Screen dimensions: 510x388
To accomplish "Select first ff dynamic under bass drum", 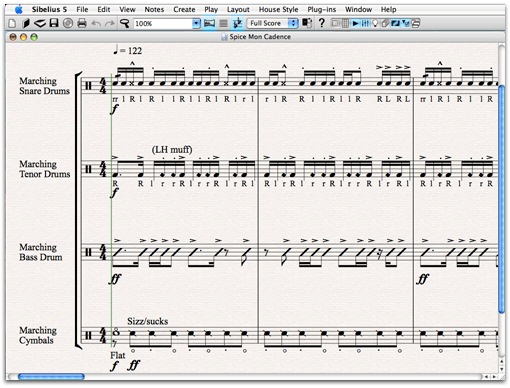I will pyautogui.click(x=115, y=279).
